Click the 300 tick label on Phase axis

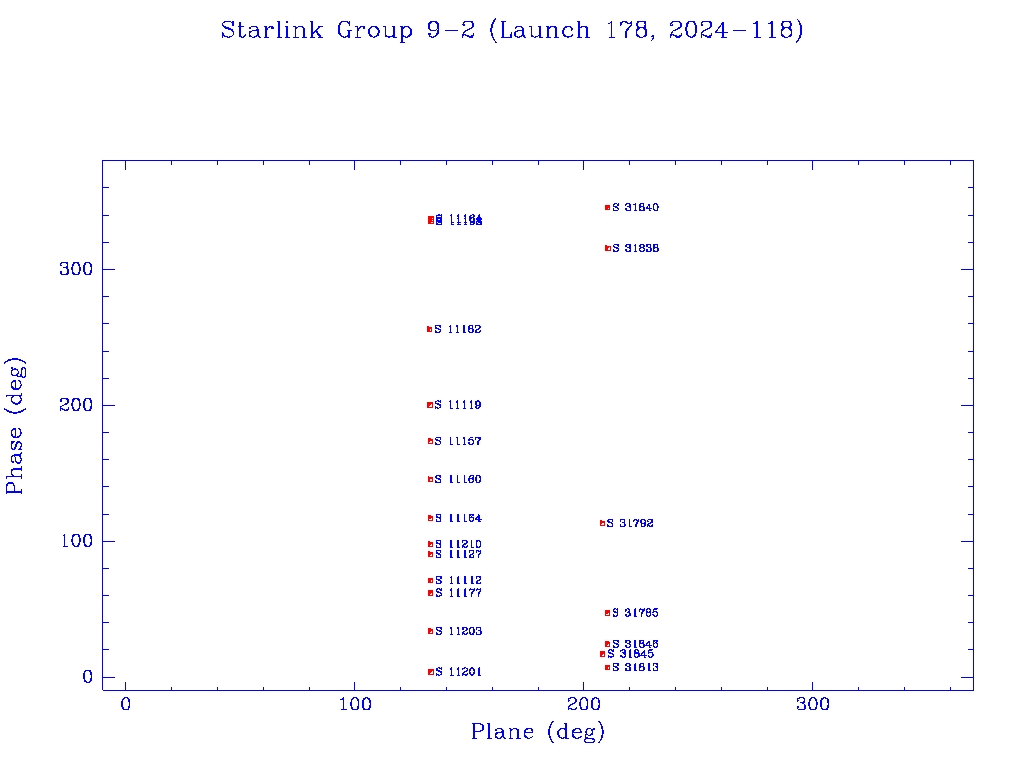pyautogui.click(x=76, y=269)
